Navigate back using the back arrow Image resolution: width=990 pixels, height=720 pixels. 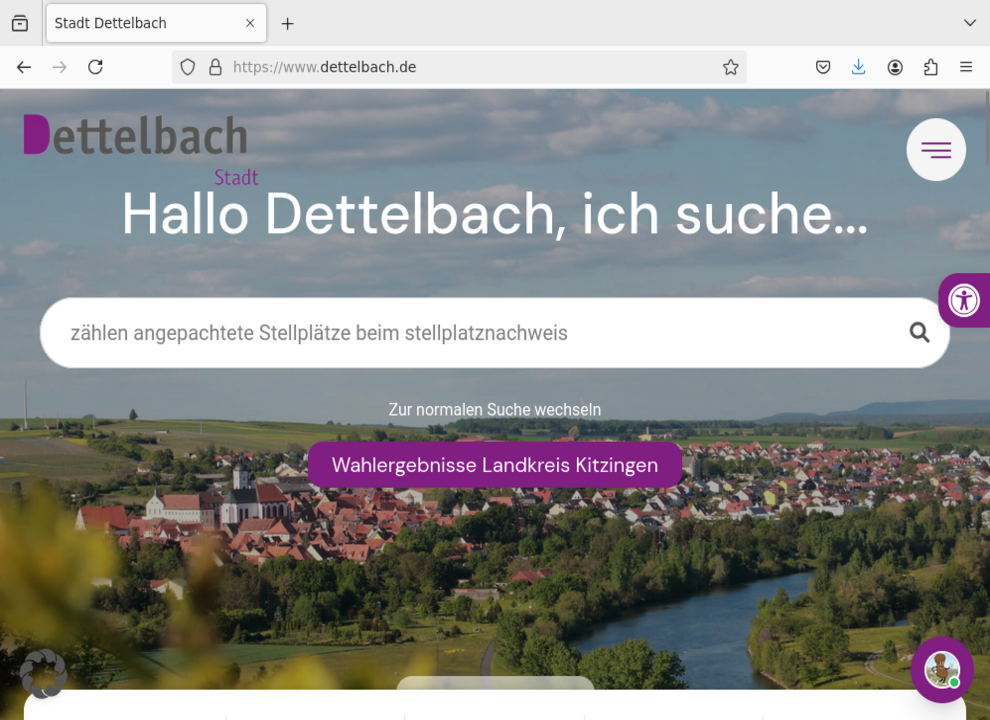point(23,67)
